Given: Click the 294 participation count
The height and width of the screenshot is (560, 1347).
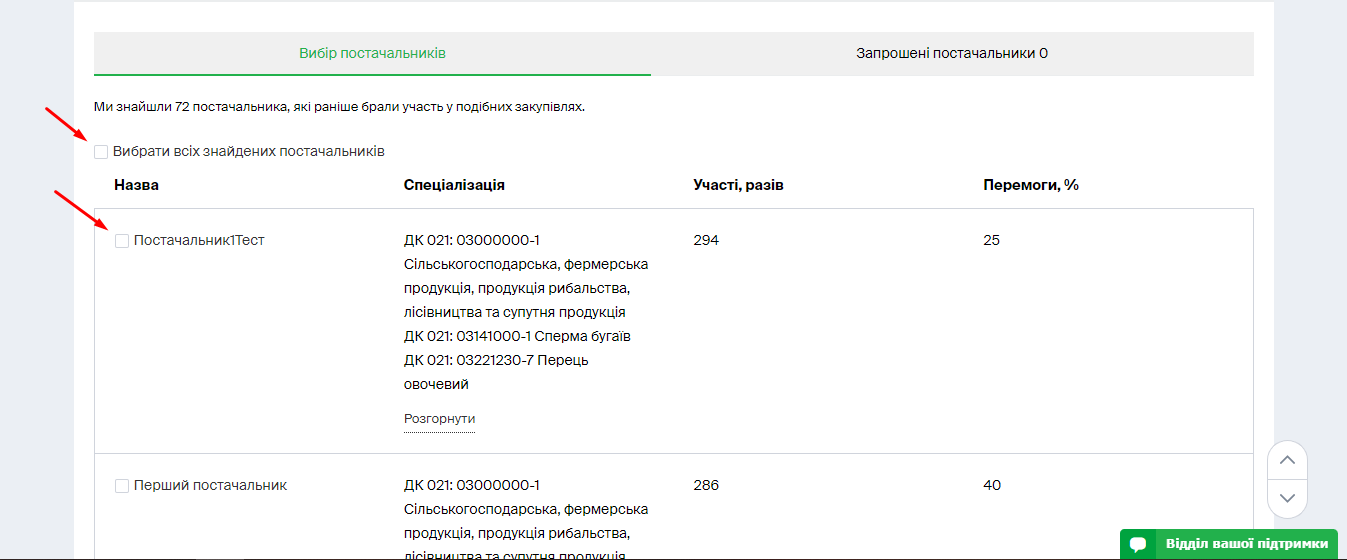Looking at the screenshot, I should coord(706,241).
